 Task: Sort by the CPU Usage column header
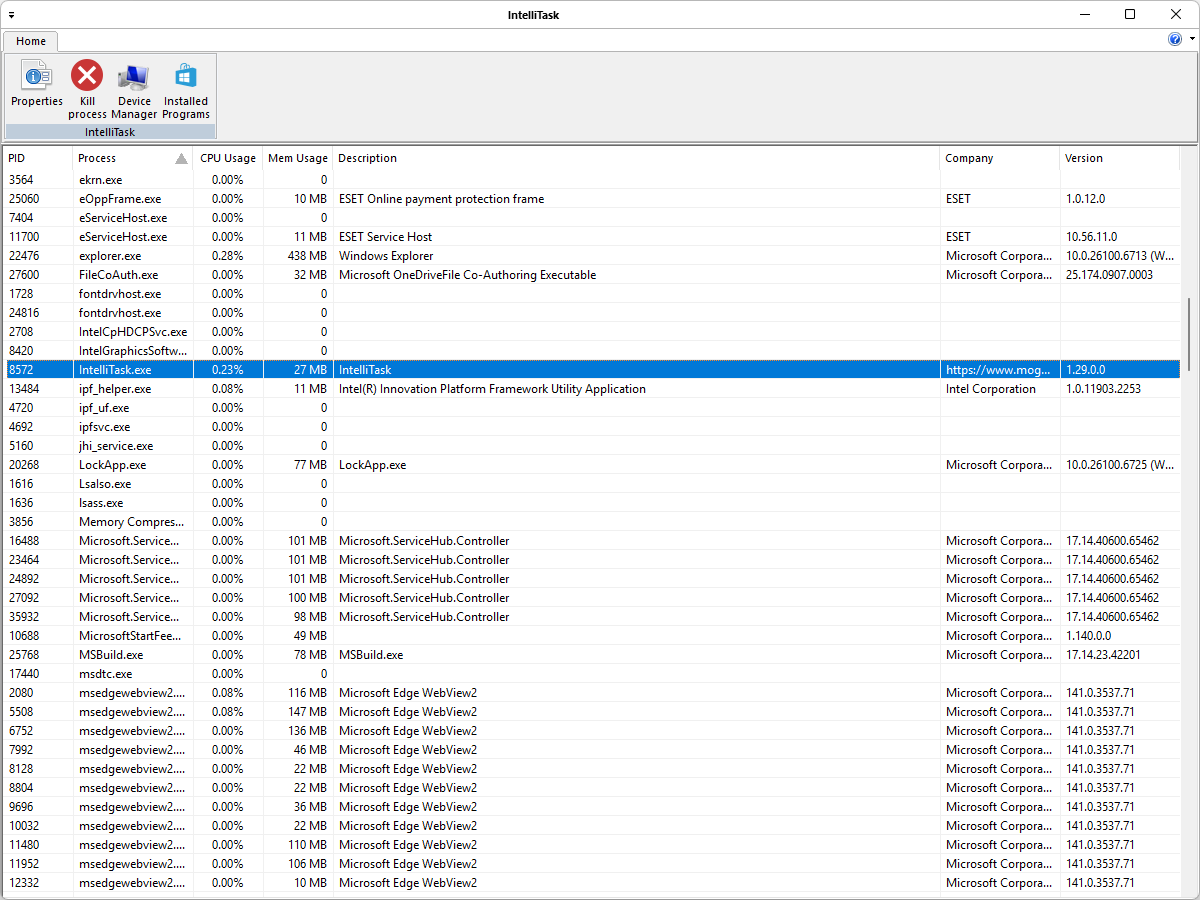pyautogui.click(x=228, y=158)
